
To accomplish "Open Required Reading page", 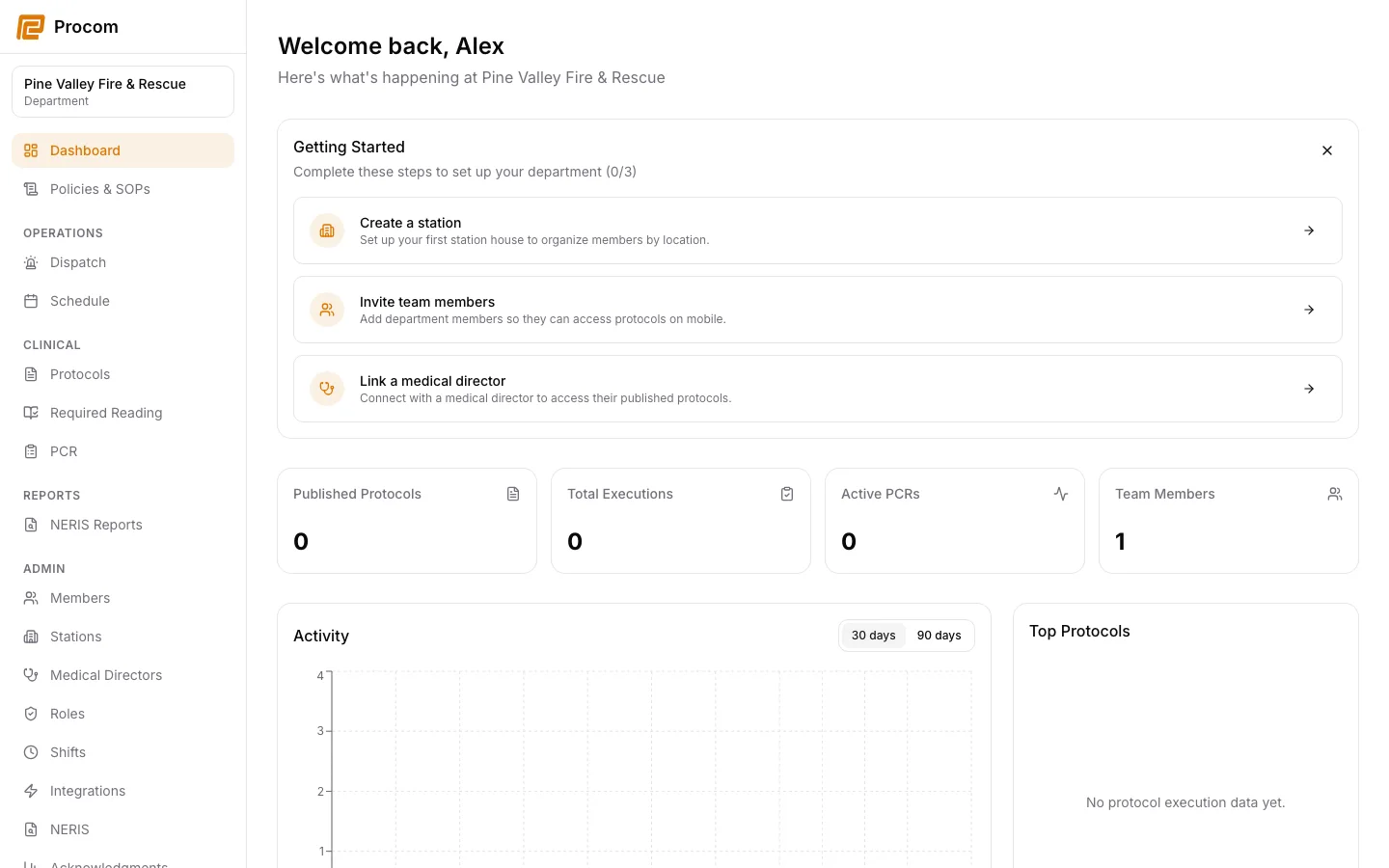I will [123, 413].
